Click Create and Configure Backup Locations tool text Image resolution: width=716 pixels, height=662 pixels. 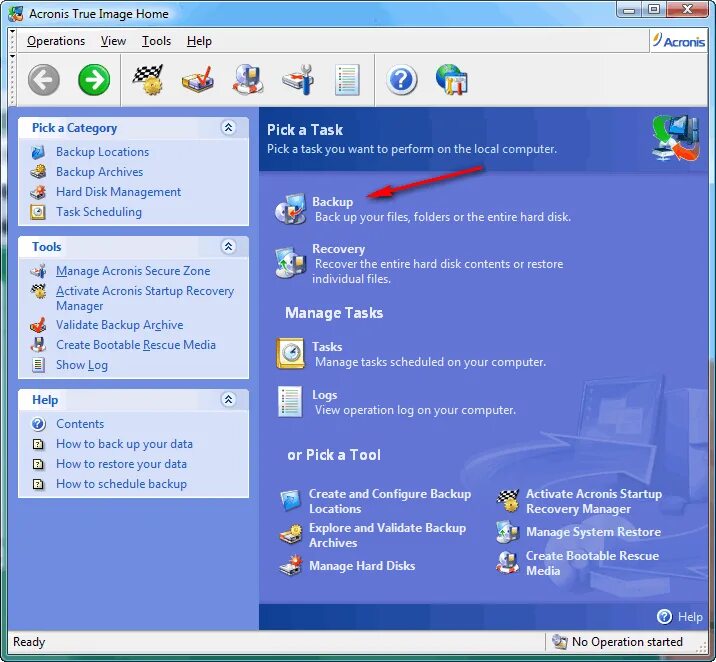(x=390, y=501)
